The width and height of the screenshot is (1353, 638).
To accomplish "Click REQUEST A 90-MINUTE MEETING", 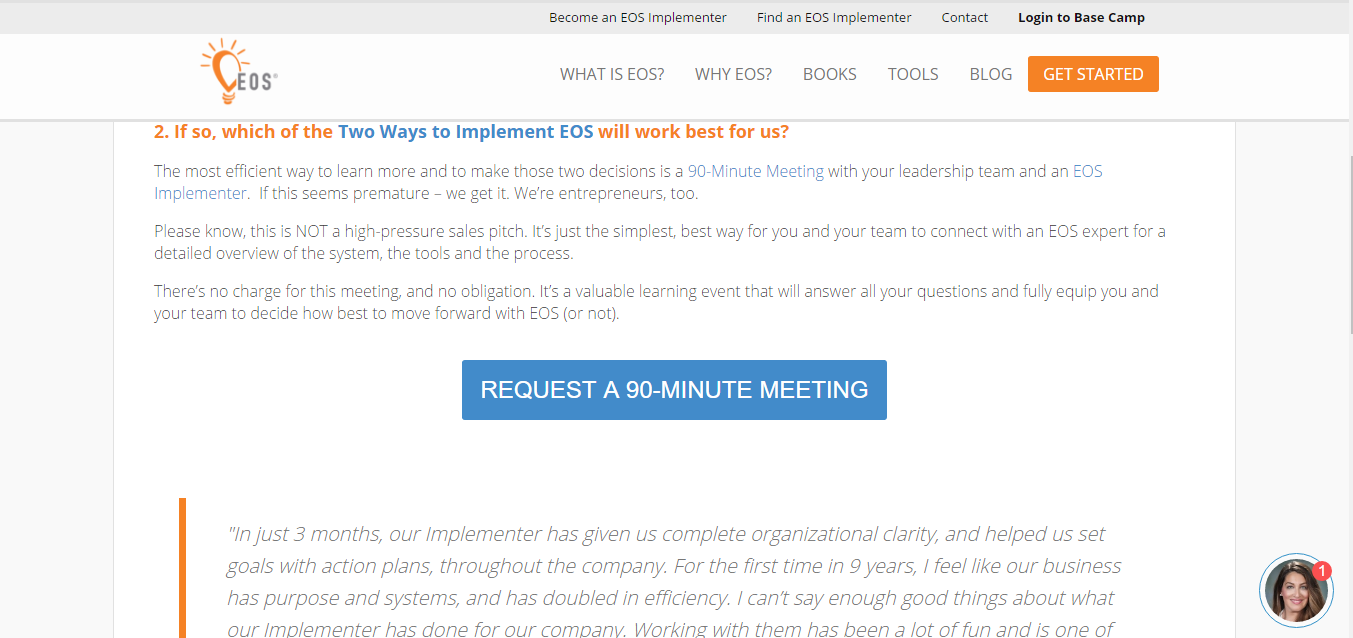I will tap(674, 389).
